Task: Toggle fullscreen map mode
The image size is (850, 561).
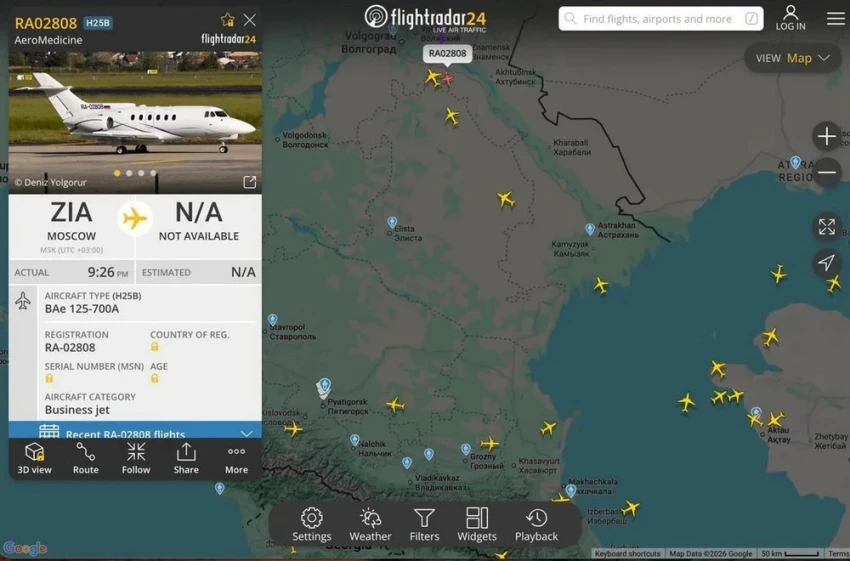Action: 826,227
